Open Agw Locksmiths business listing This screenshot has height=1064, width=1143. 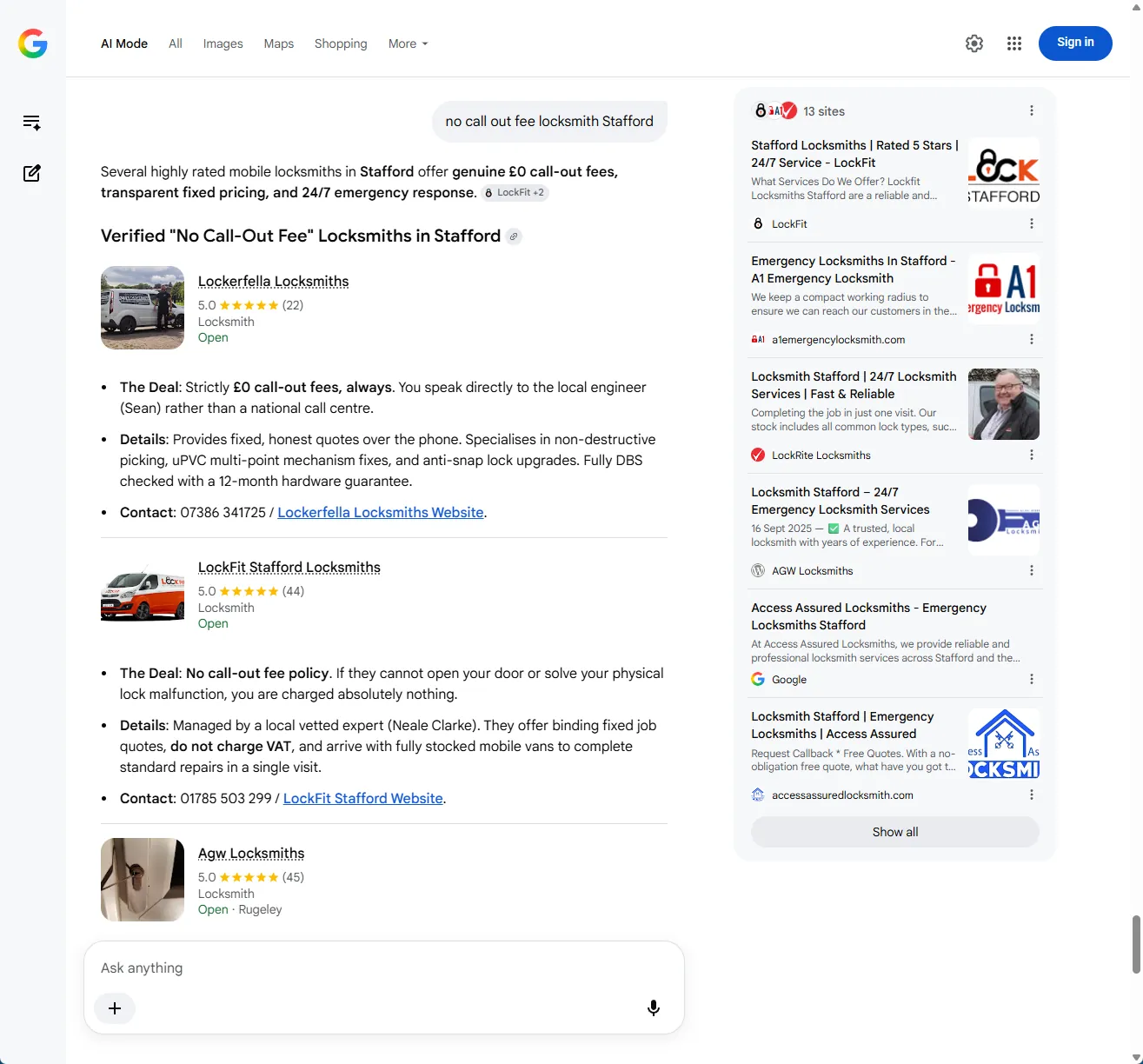tap(251, 853)
